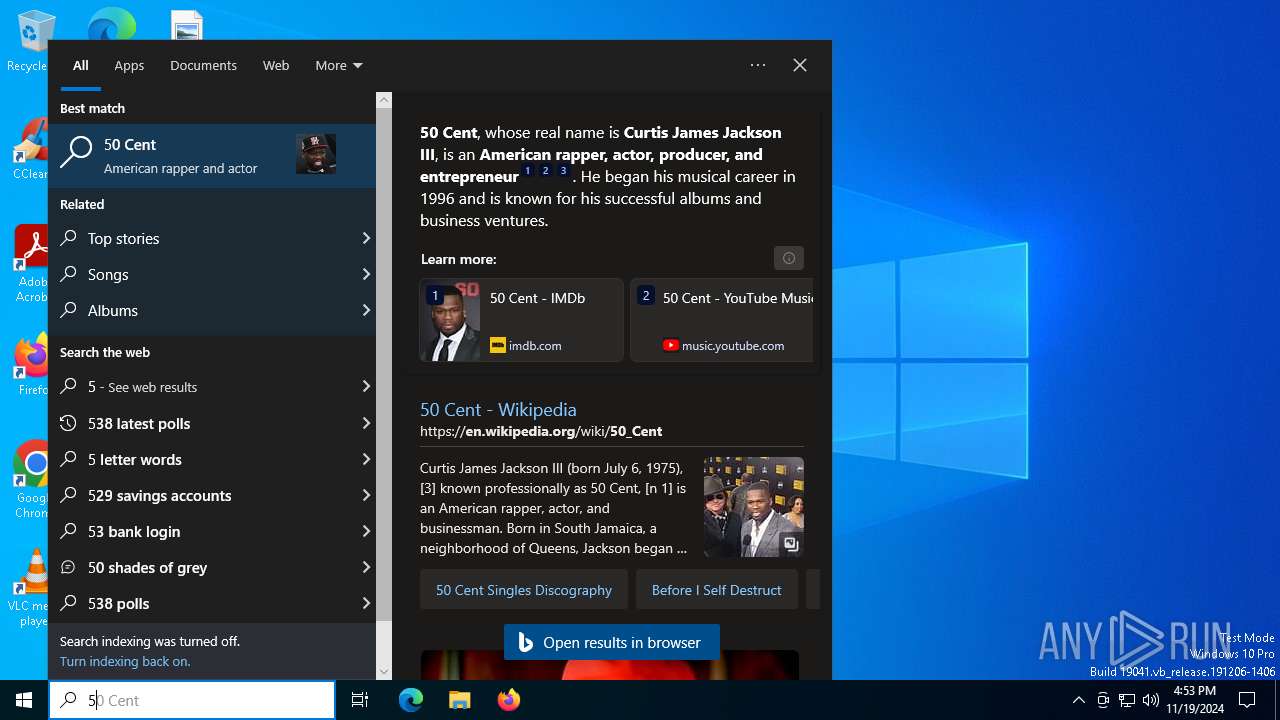Expand the 529 savings accounts arrow
Viewport: 1280px width, 720px height.
pos(366,495)
